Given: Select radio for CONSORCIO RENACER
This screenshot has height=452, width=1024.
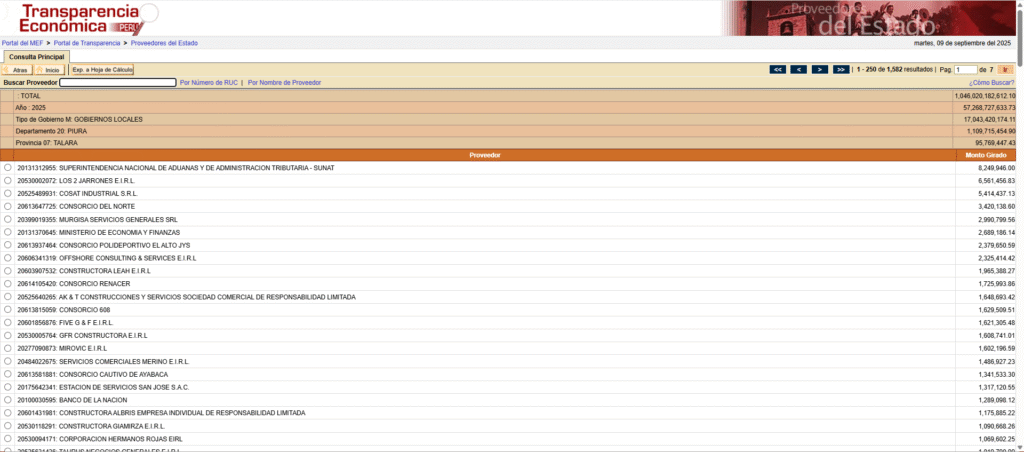Looking at the screenshot, I should pyautogui.click(x=8, y=283).
